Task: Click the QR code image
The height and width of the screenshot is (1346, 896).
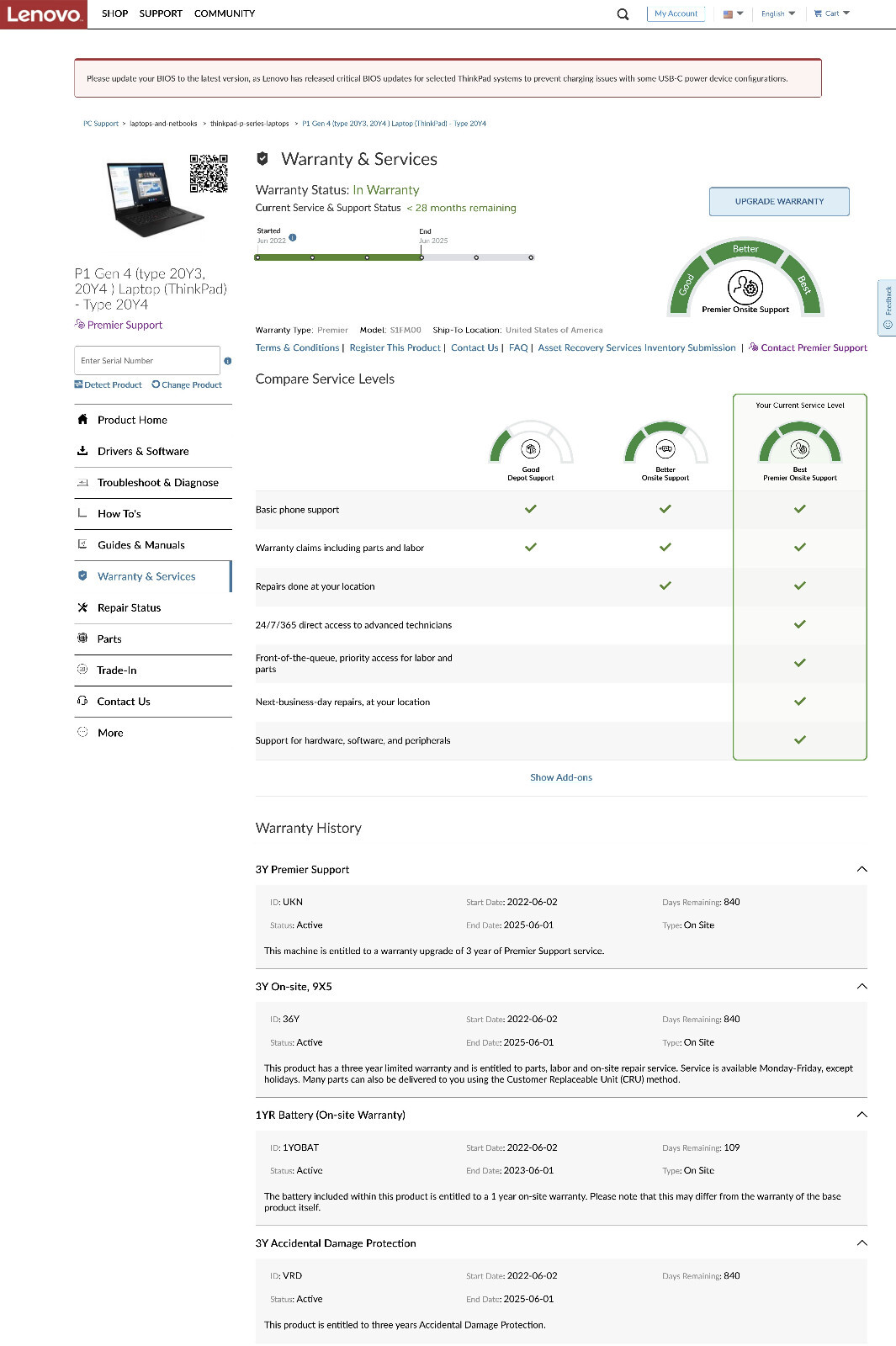Action: point(209,173)
